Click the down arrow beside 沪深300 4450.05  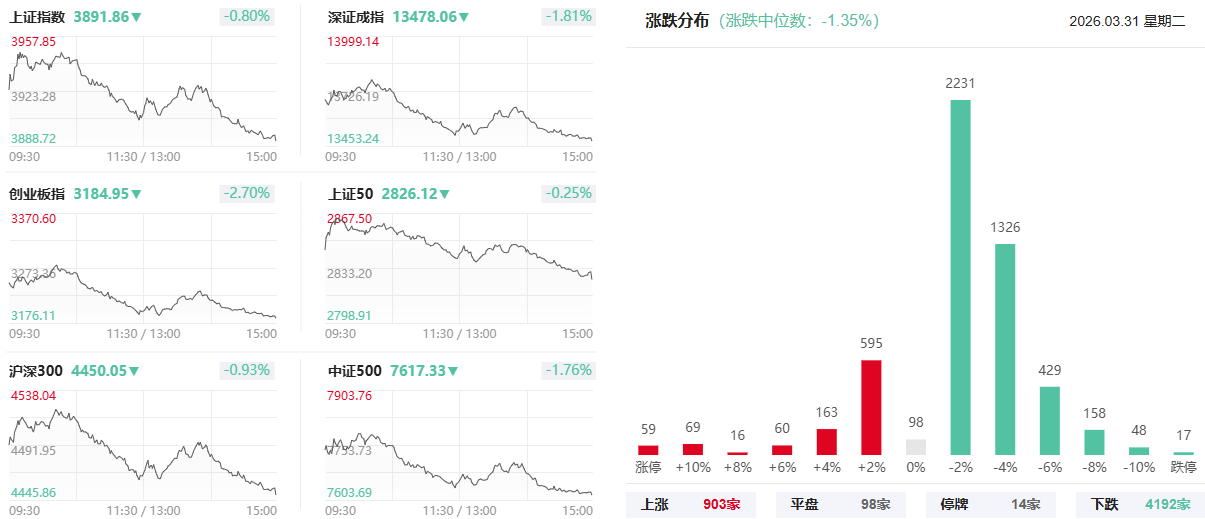pos(134,371)
